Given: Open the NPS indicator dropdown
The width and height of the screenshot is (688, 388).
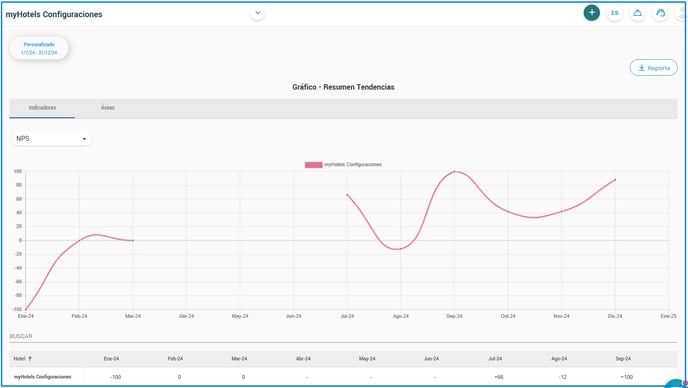Looking at the screenshot, I should [52, 139].
